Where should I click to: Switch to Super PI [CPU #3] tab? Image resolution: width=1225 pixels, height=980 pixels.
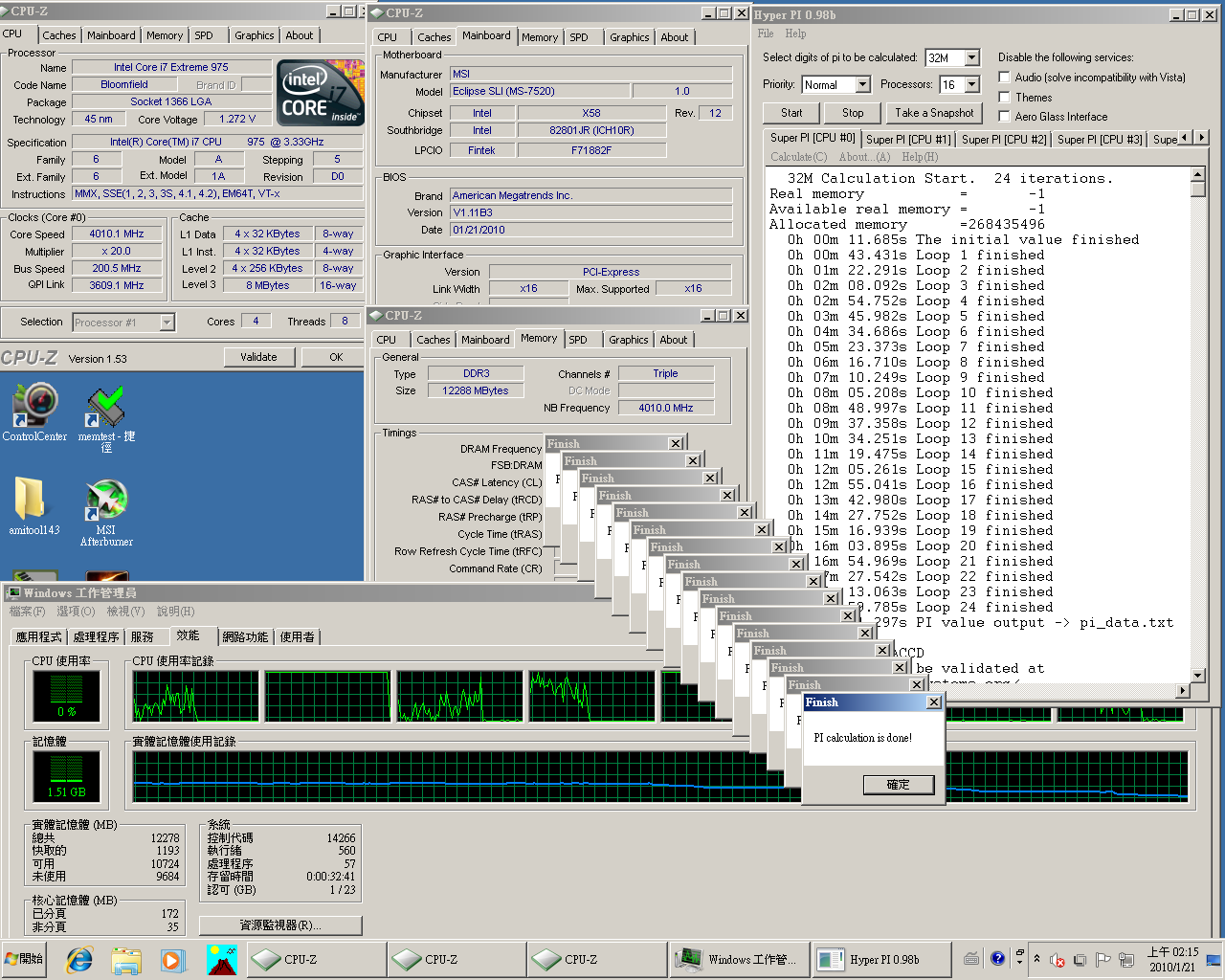click(x=1100, y=139)
